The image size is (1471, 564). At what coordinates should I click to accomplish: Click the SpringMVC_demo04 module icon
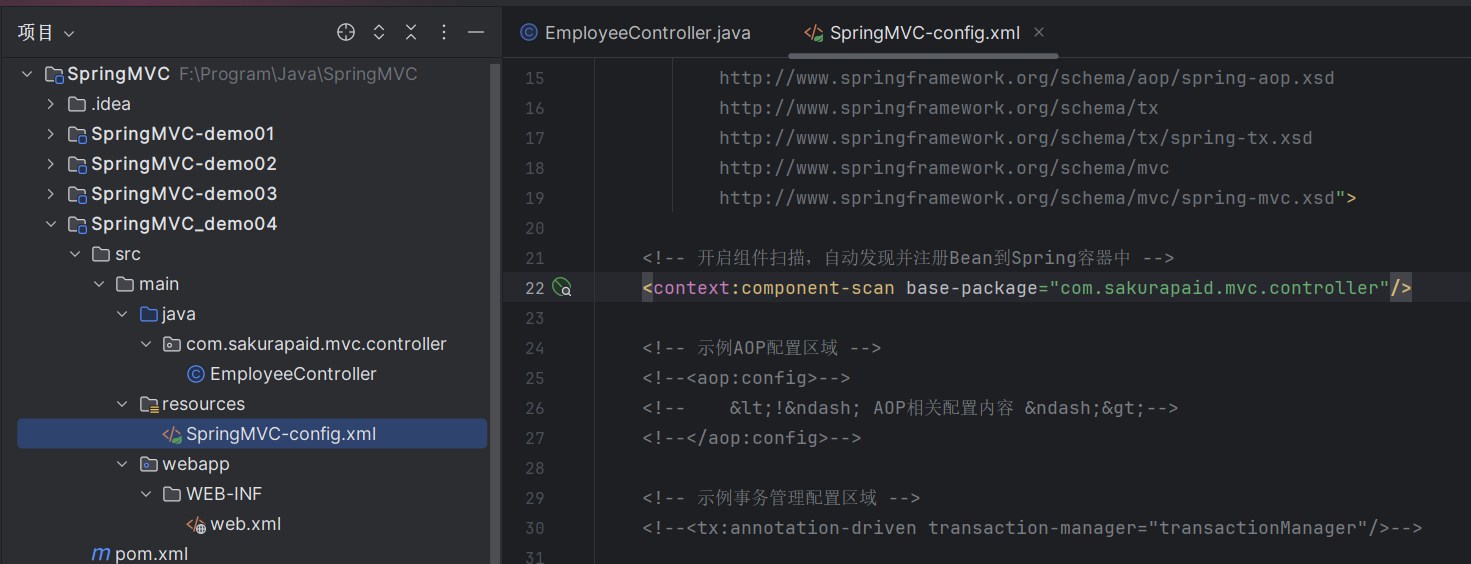coord(77,224)
